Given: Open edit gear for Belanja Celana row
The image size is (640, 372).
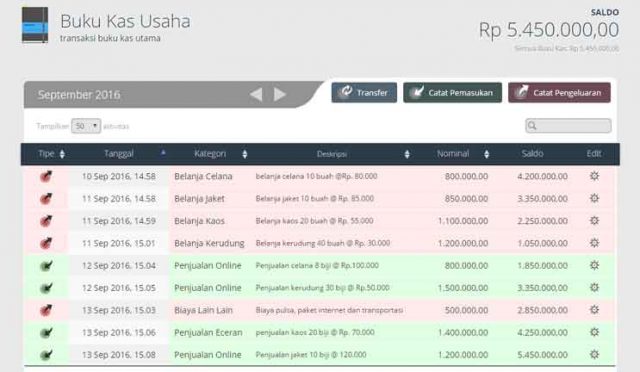Looking at the screenshot, I should click(x=594, y=176).
